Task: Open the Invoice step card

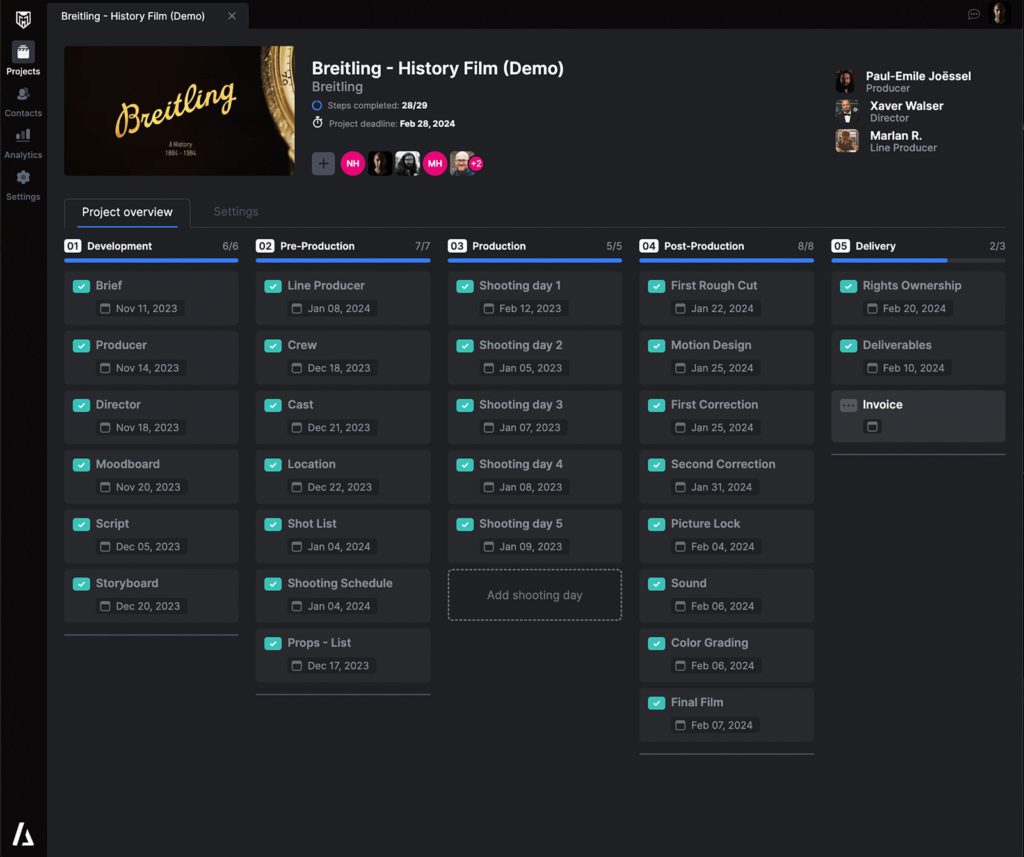Action: pos(918,416)
